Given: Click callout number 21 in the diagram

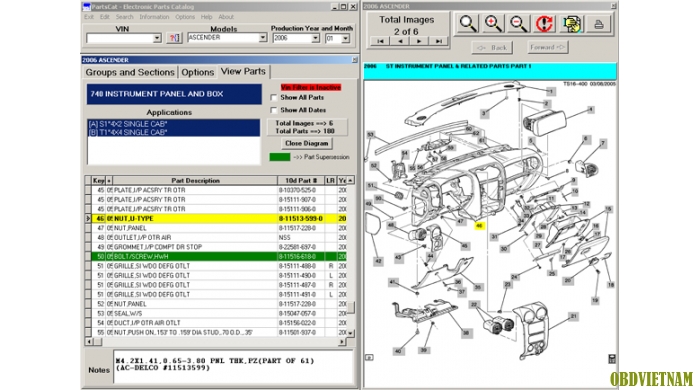Looking at the screenshot, I should click(573, 316).
